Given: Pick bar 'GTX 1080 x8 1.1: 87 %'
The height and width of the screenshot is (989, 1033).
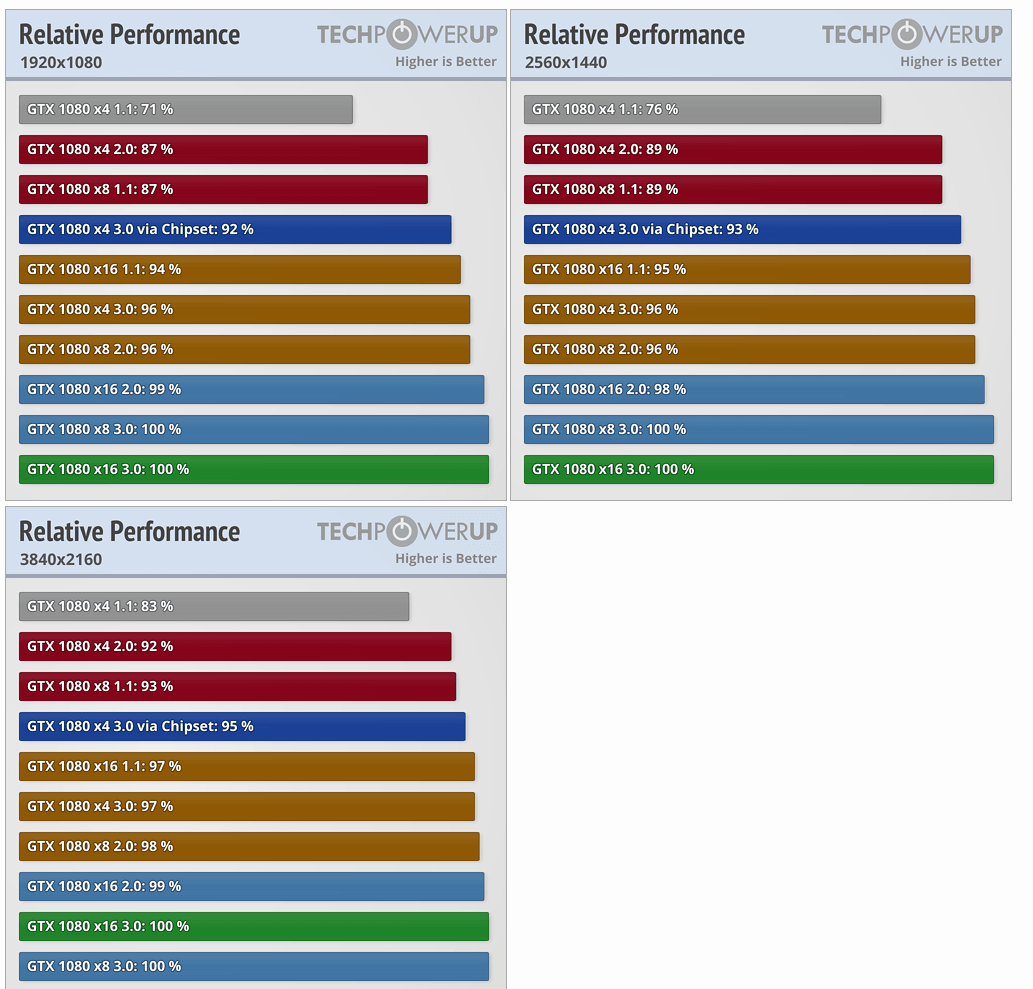Looking at the screenshot, I should point(223,190).
